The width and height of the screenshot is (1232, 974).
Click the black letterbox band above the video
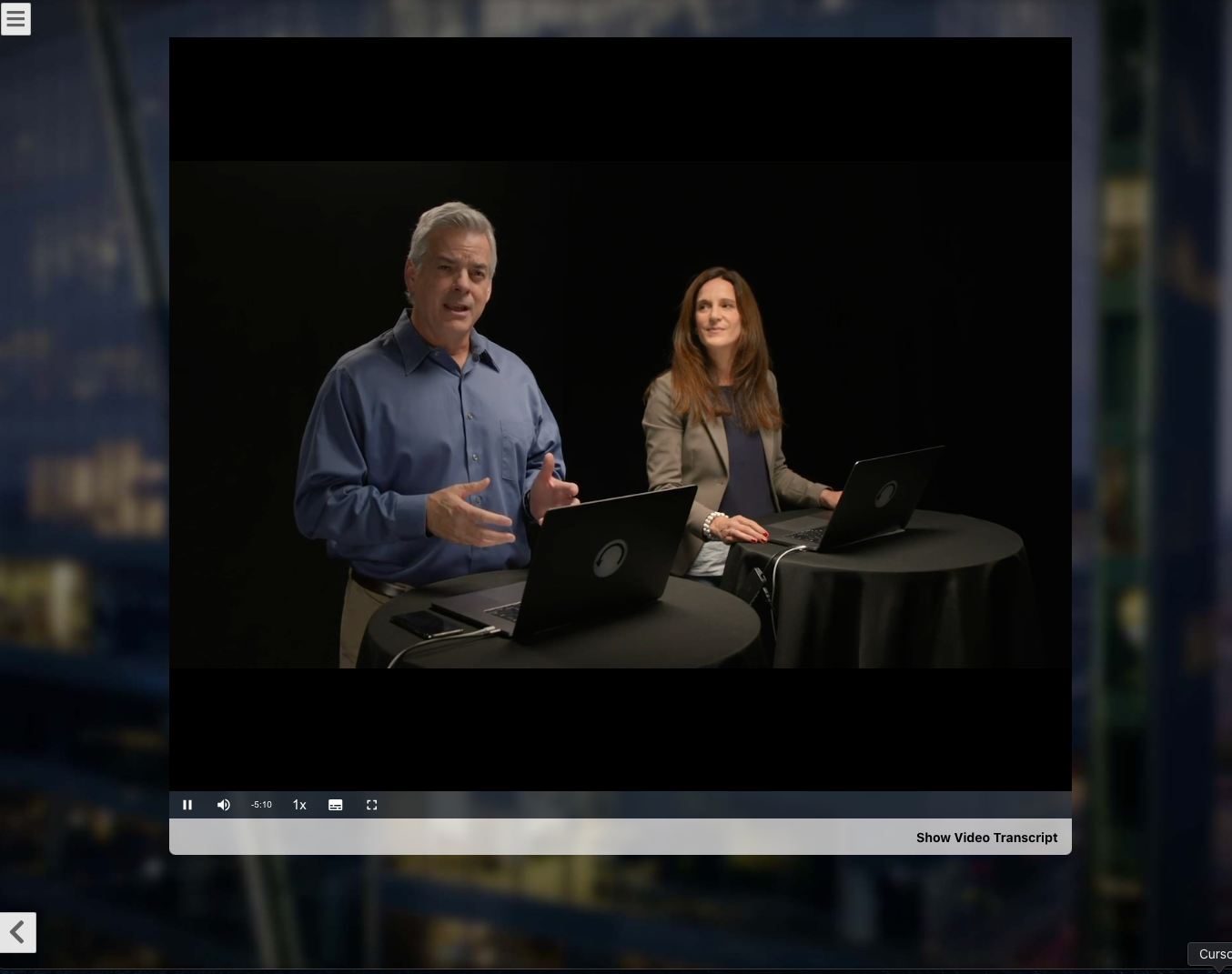[x=619, y=98]
